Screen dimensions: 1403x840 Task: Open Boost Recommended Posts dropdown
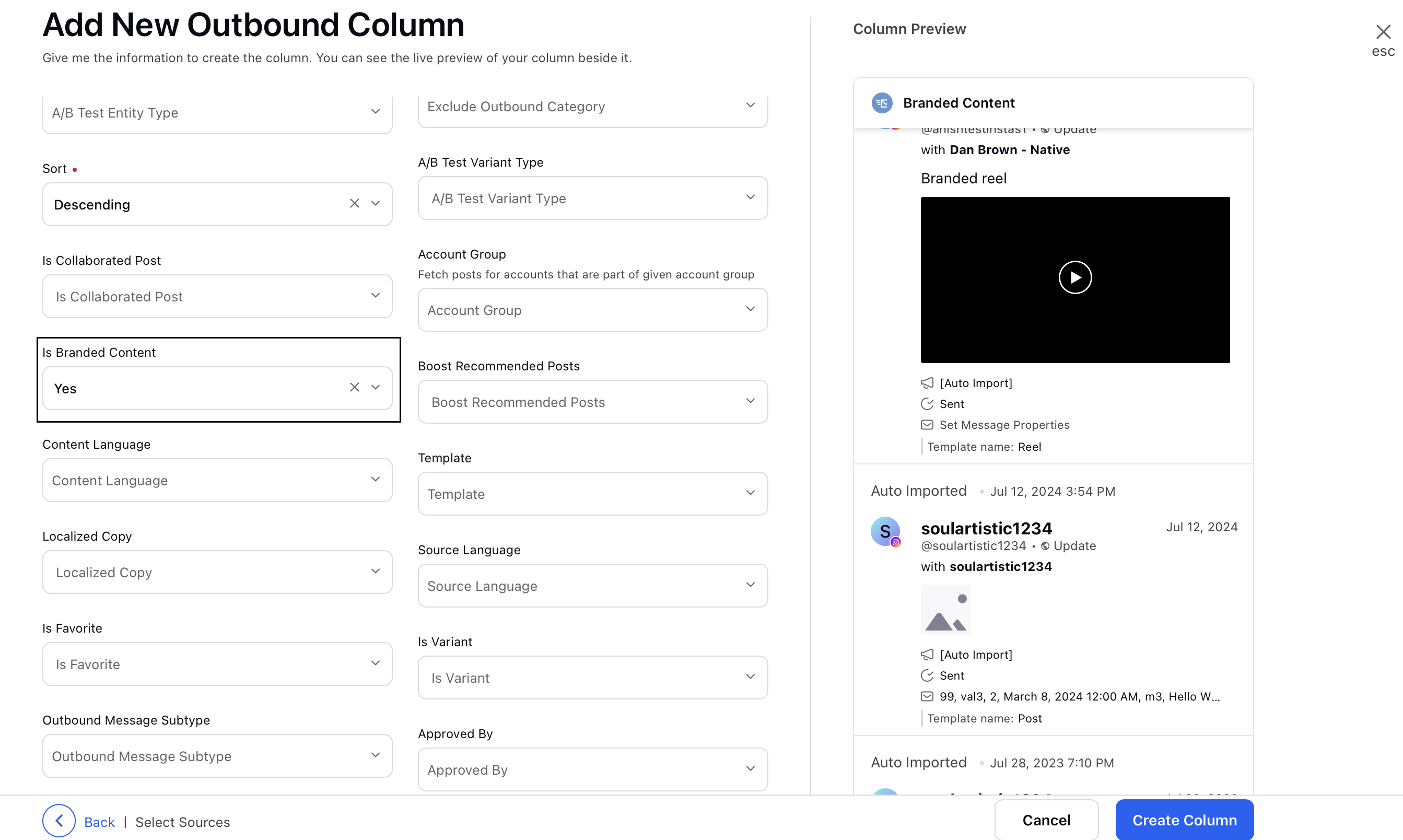592,402
